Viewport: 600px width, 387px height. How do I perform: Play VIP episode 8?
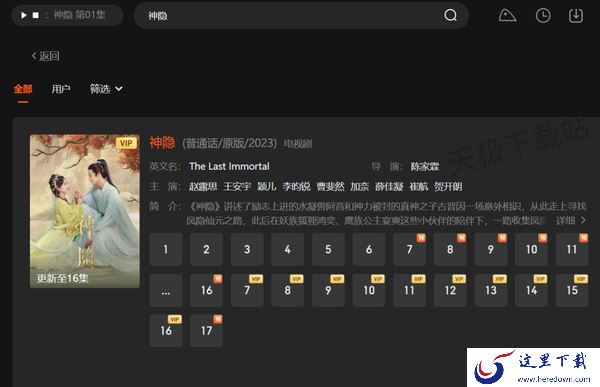[x=288, y=290]
